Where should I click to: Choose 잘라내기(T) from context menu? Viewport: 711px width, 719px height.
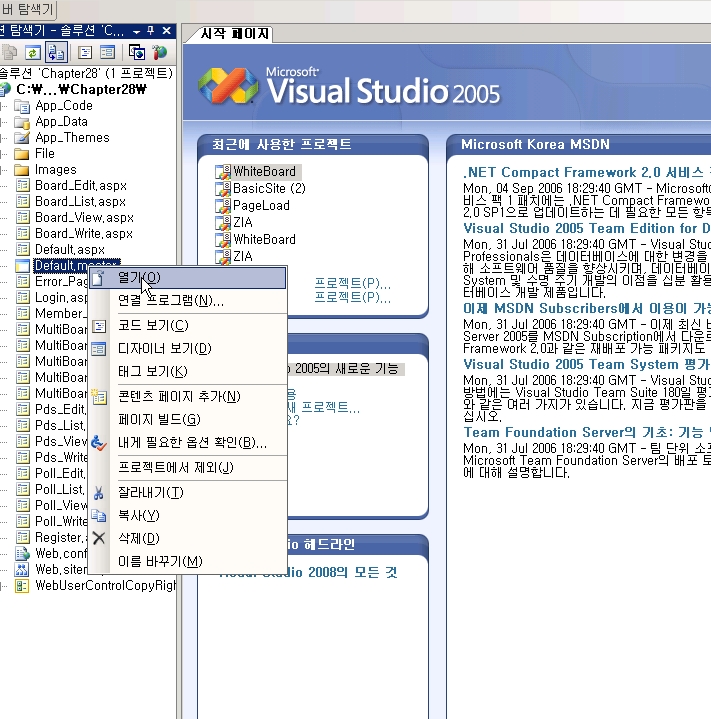[x=188, y=492]
